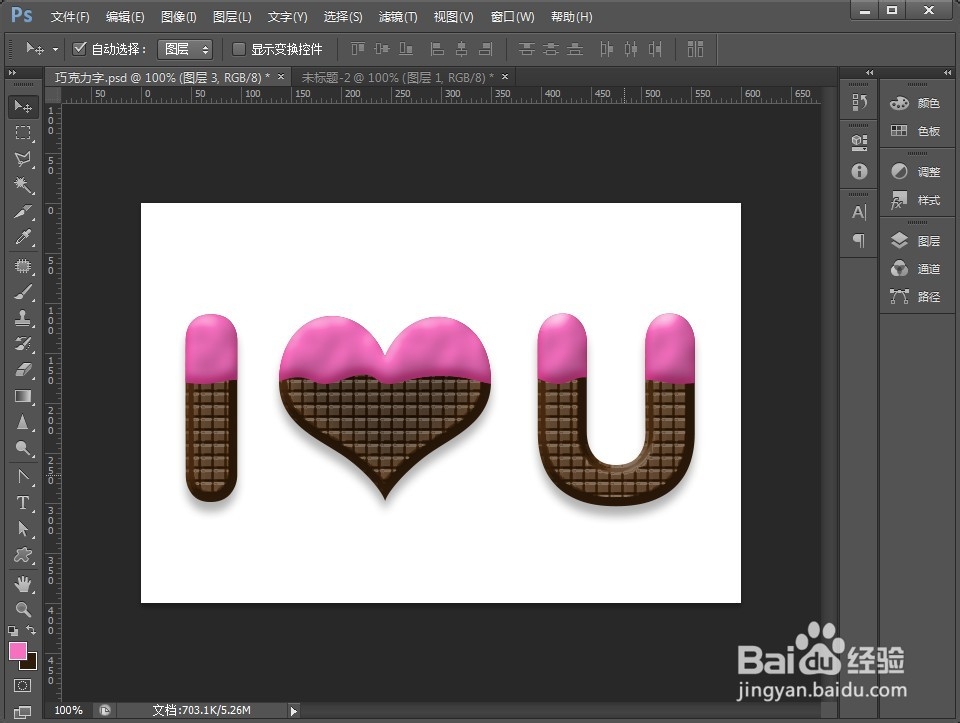The image size is (960, 723).
Task: Align top edges in options bar
Action: click(358, 48)
